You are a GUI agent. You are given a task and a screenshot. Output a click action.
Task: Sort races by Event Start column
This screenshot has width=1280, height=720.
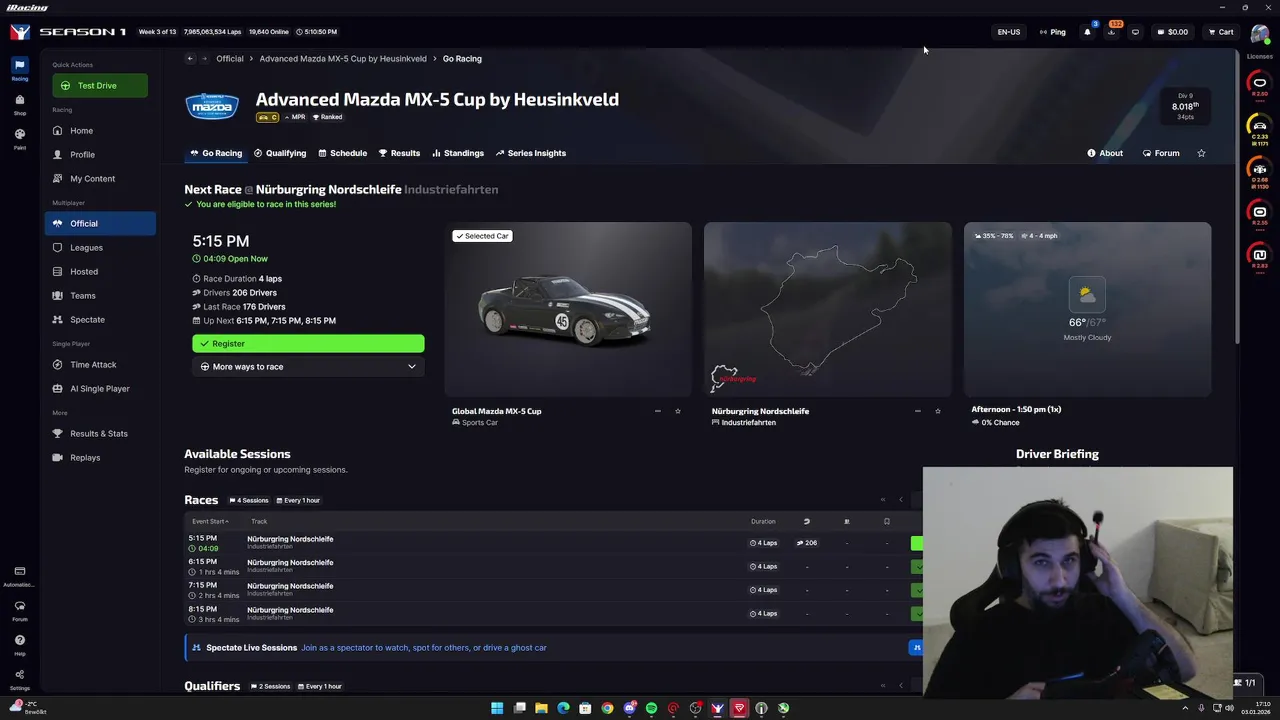[x=210, y=521]
